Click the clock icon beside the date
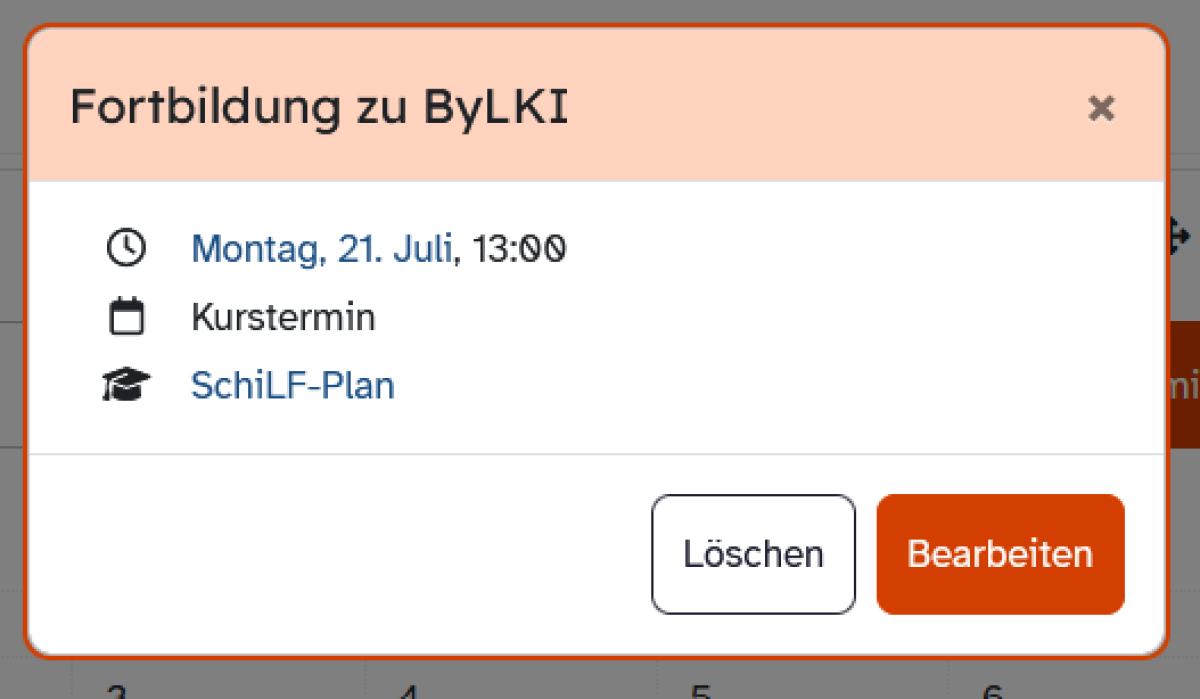The image size is (1200, 699). (x=126, y=248)
